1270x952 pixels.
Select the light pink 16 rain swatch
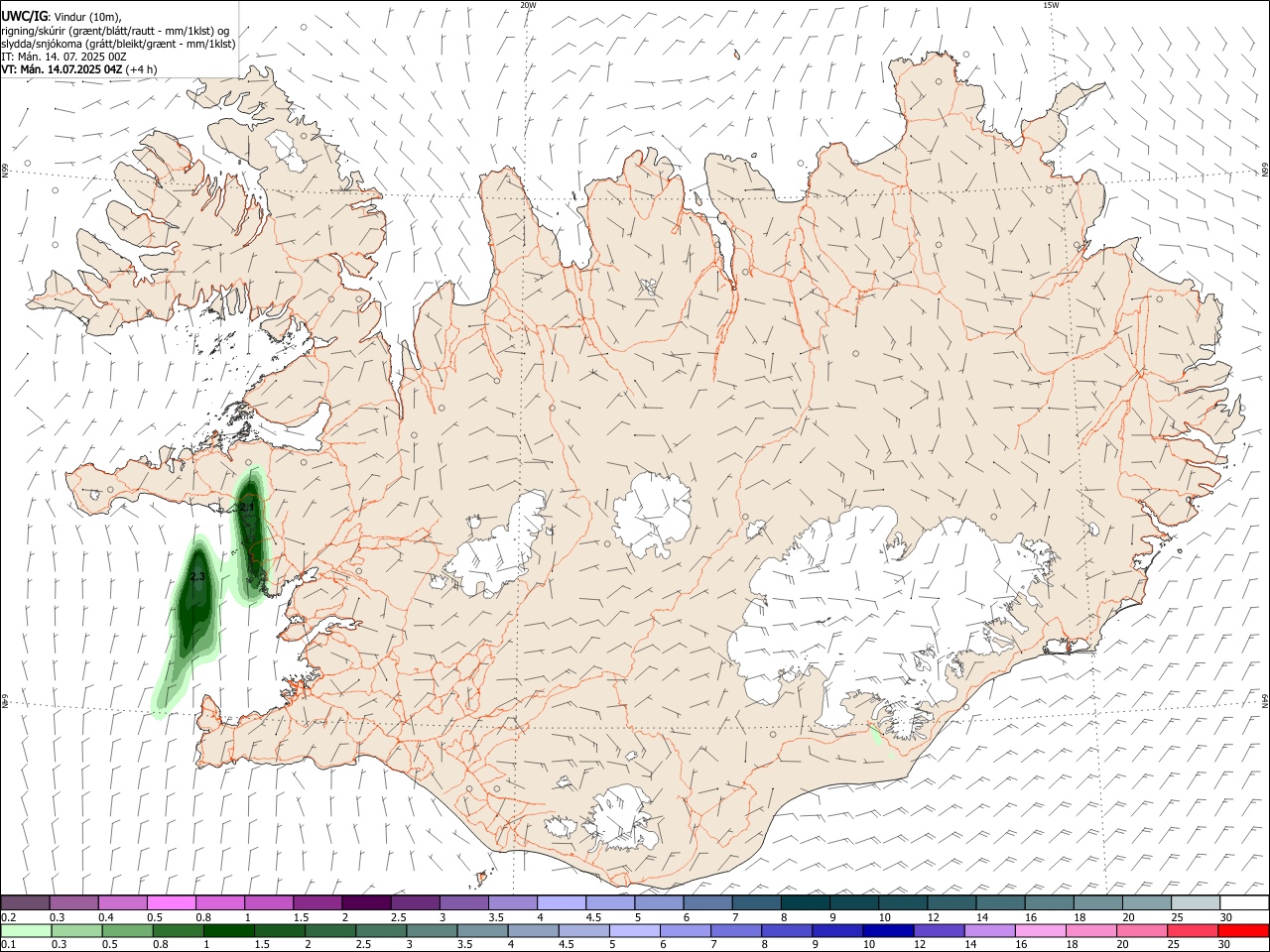(x=1040, y=931)
